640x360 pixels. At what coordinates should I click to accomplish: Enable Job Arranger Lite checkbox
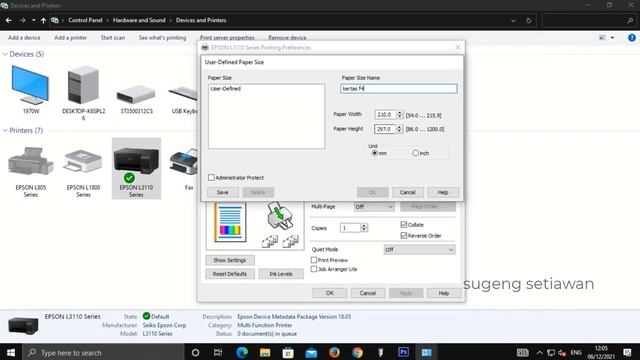point(313,269)
